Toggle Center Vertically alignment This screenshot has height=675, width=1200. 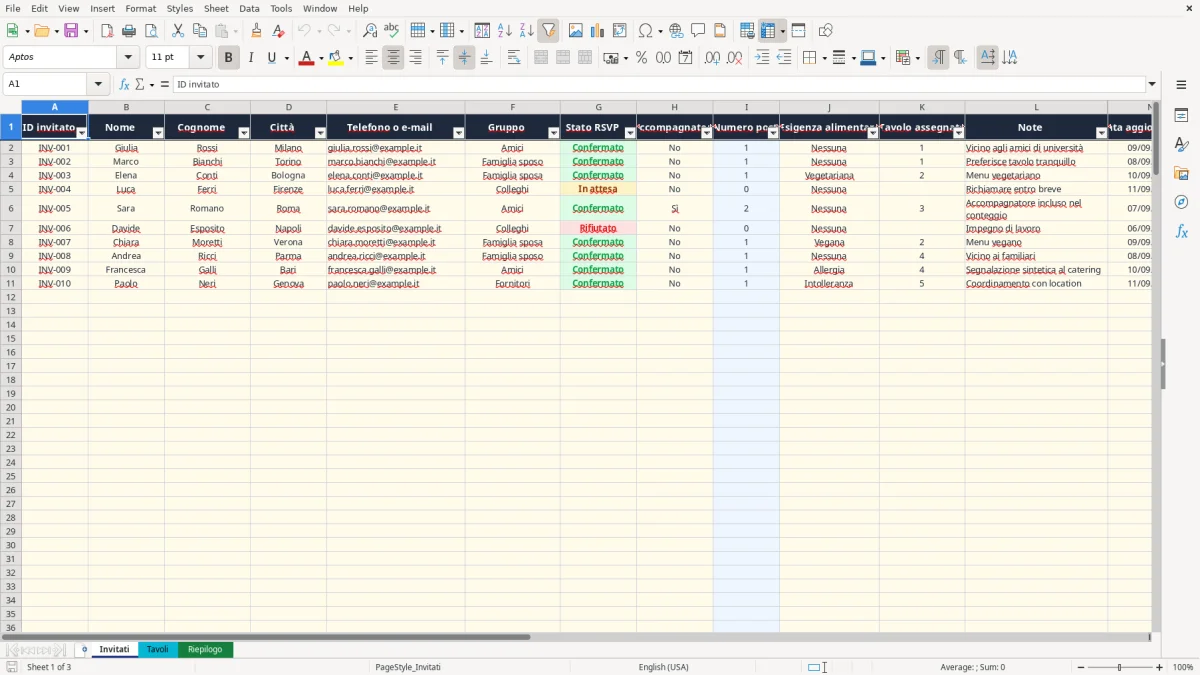[464, 58]
